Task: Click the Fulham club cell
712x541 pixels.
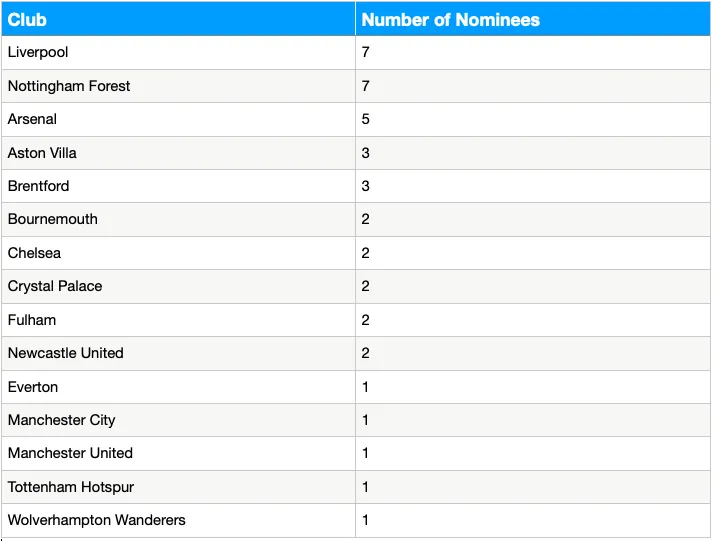Action: tap(32, 320)
